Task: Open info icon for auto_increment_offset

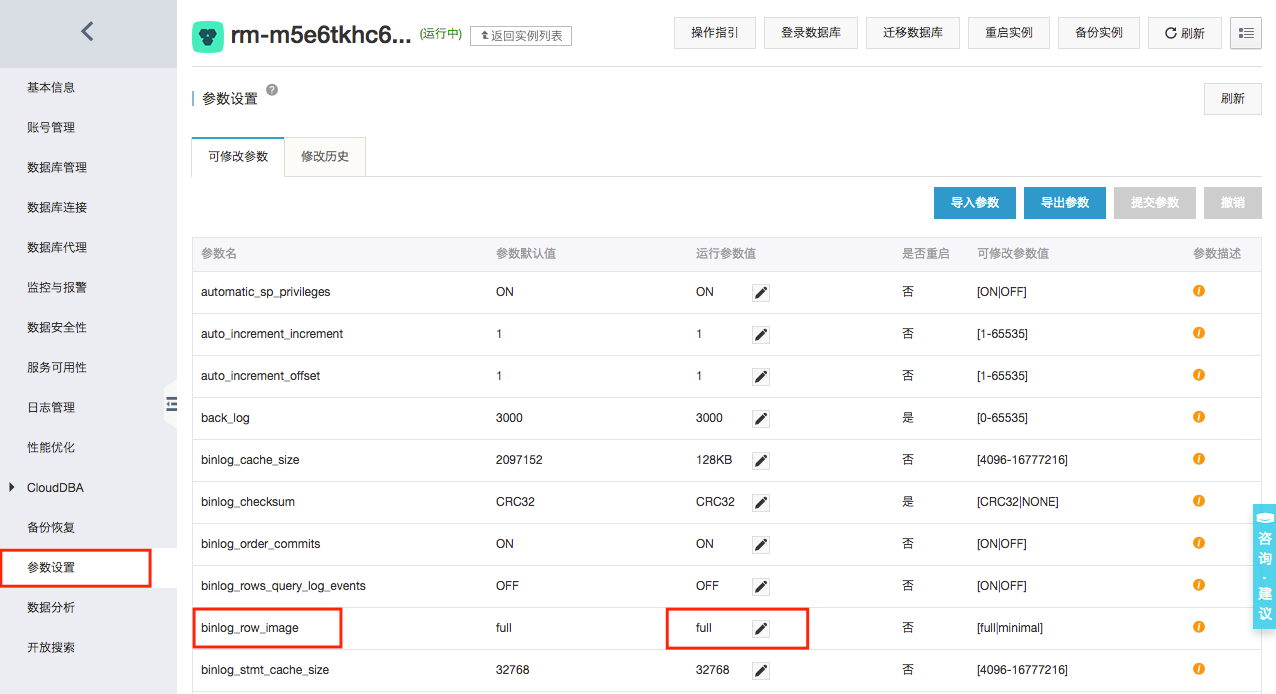Action: point(1198,375)
